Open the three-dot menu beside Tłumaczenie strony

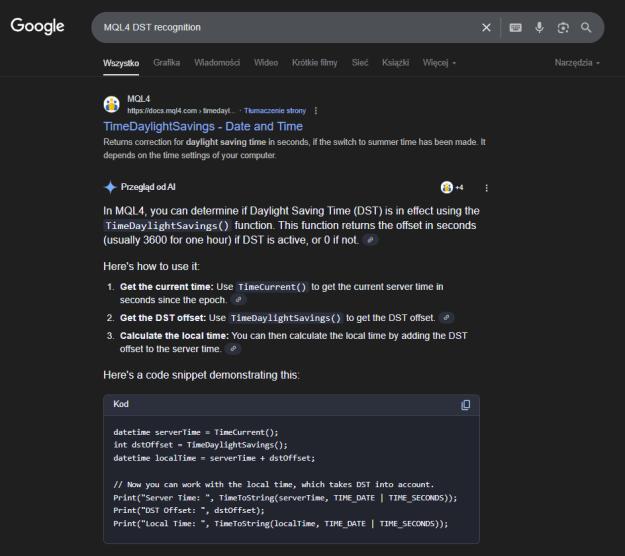(x=316, y=111)
